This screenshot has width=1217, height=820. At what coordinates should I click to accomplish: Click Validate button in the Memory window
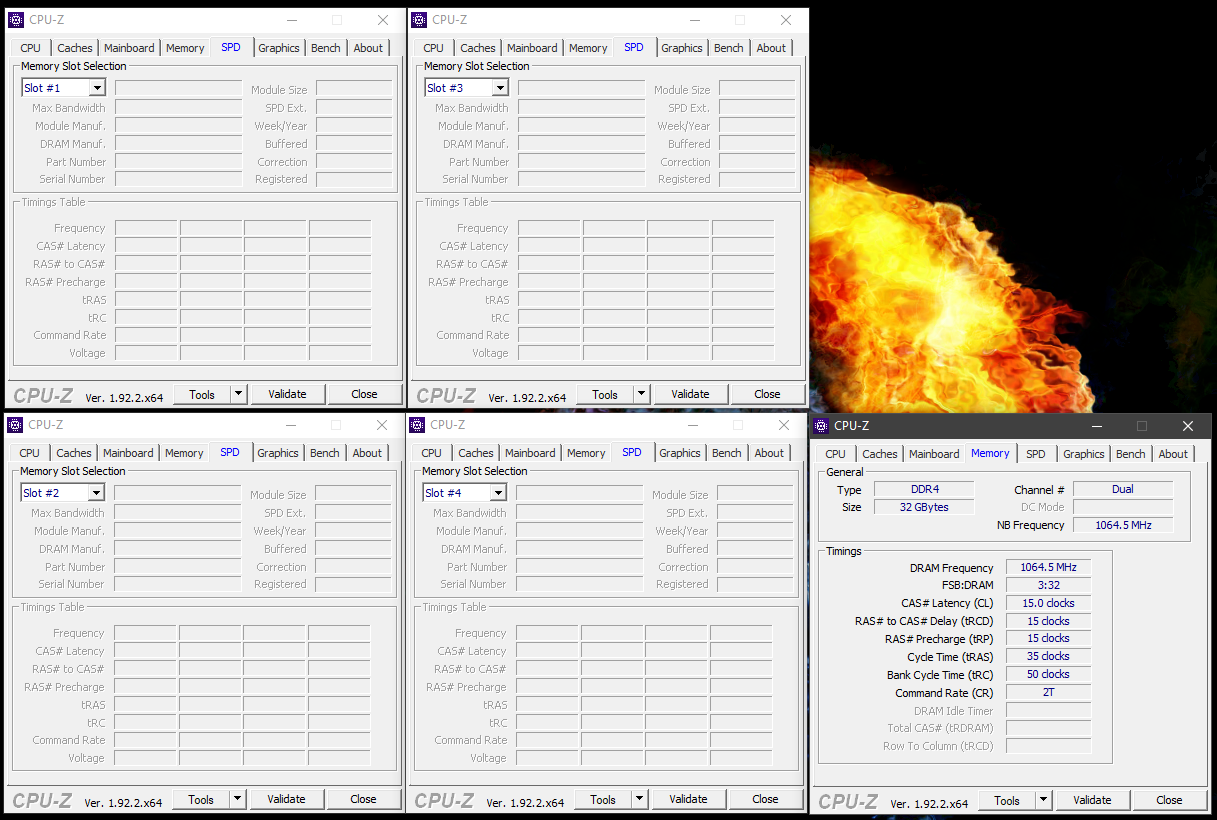point(1092,800)
